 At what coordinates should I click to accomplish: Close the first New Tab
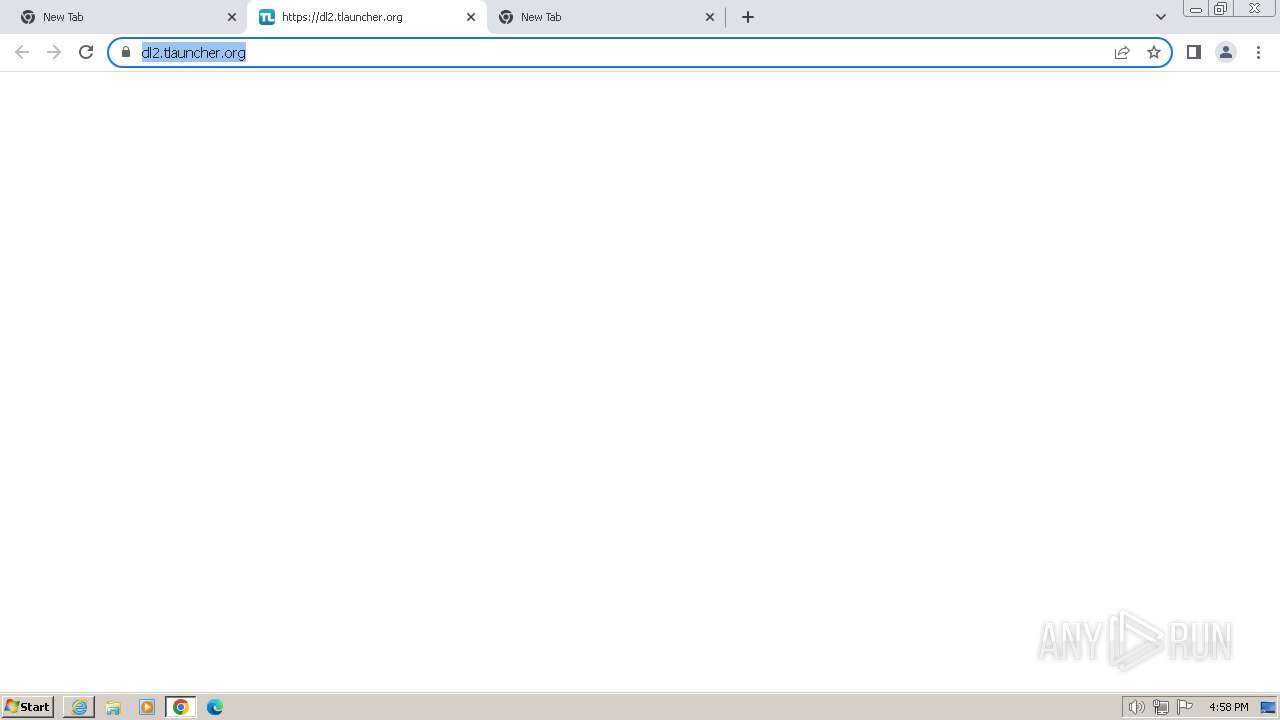coord(232,17)
